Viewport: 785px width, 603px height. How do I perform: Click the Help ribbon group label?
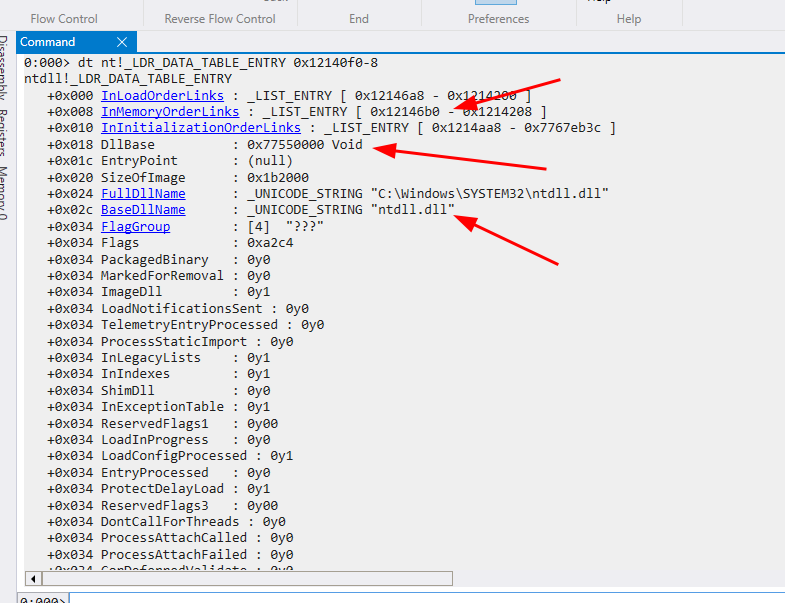coord(628,18)
